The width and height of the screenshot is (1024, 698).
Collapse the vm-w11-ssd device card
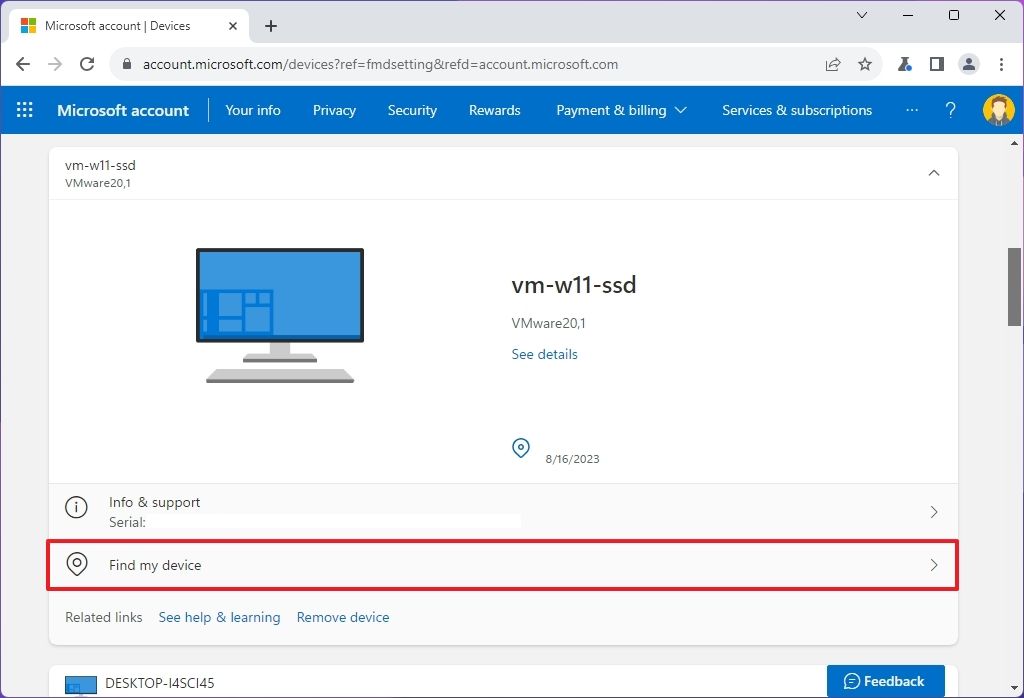click(933, 172)
